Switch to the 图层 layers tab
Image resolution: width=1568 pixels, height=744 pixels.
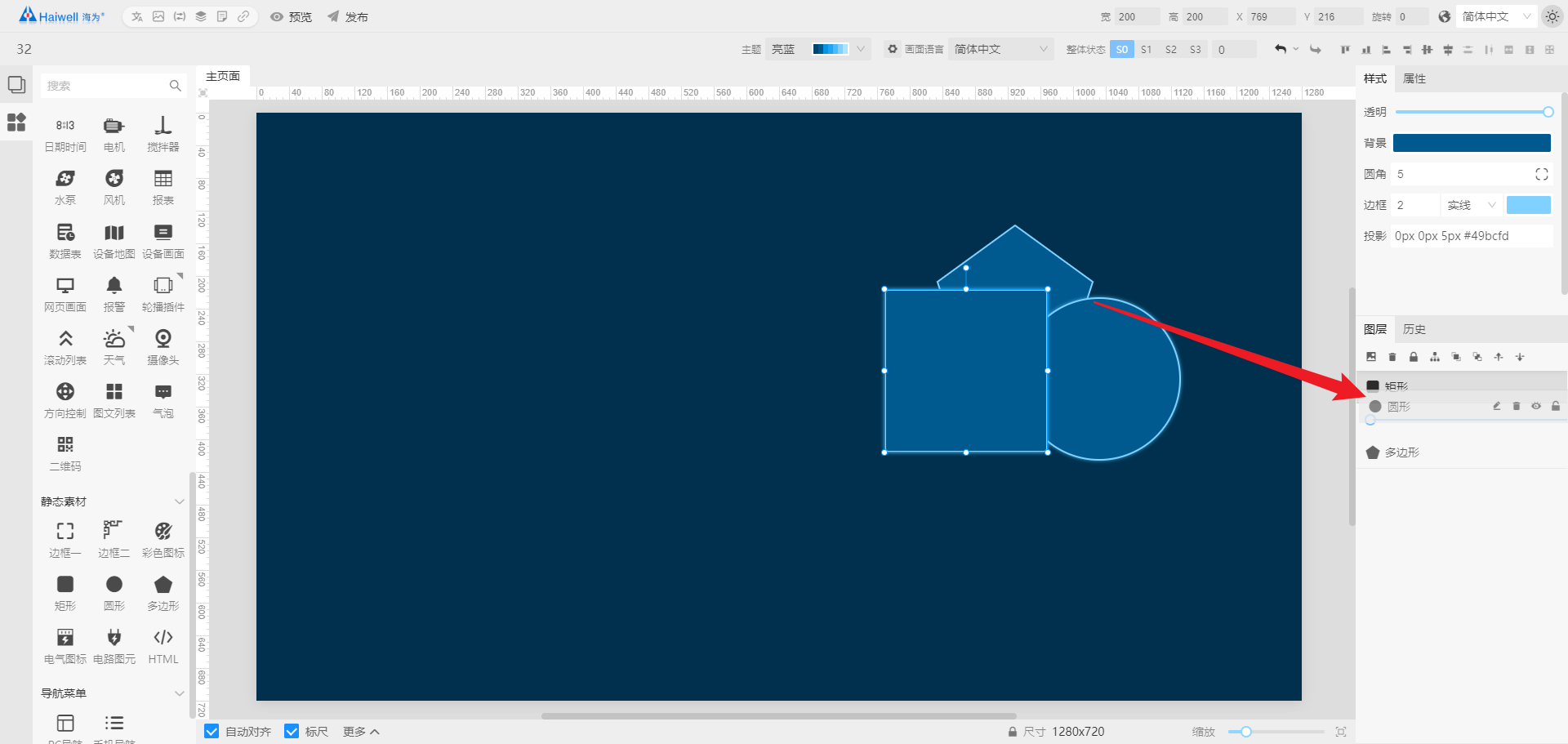[1375, 329]
